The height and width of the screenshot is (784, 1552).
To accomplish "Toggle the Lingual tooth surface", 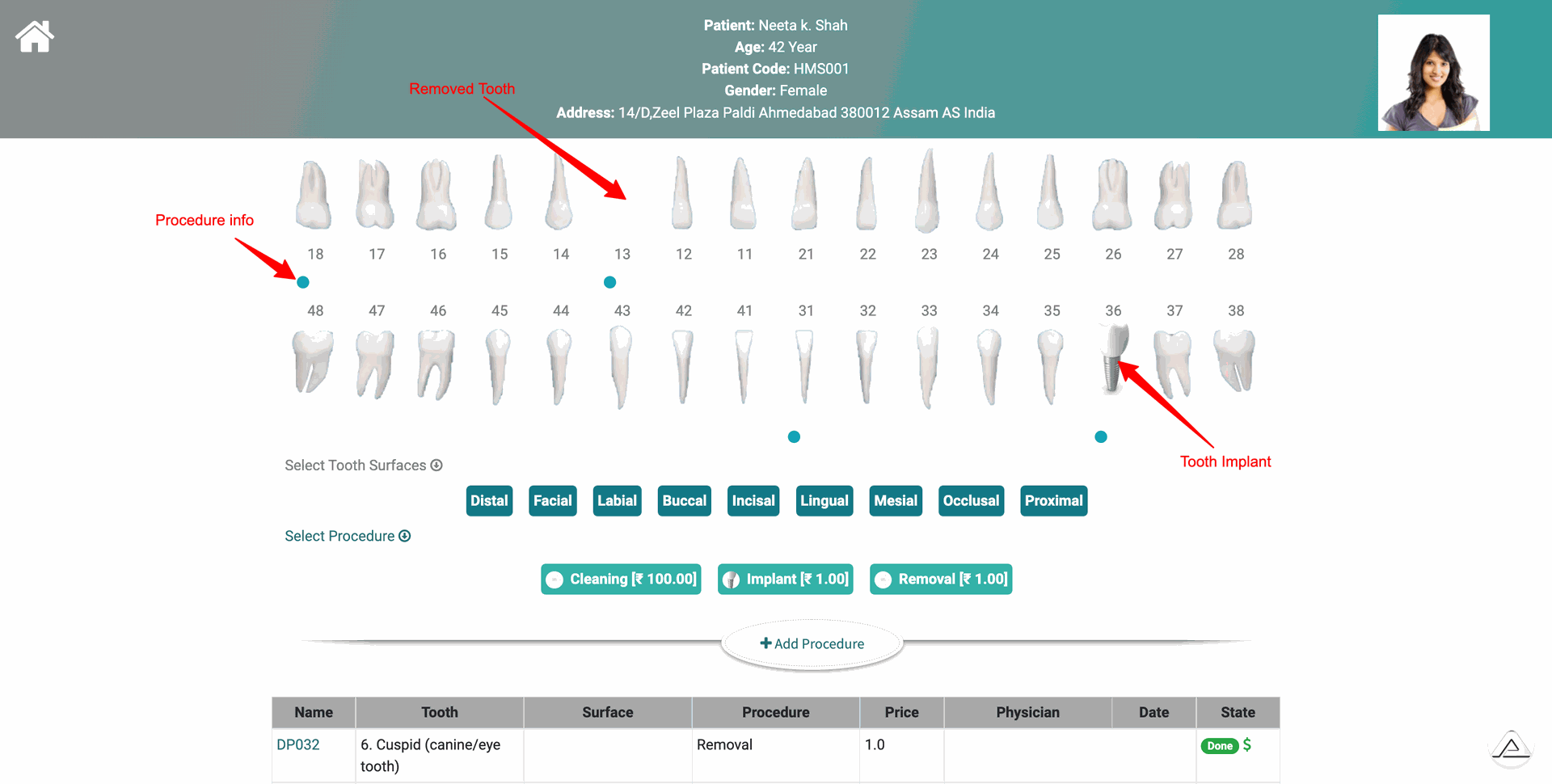I will coord(824,501).
